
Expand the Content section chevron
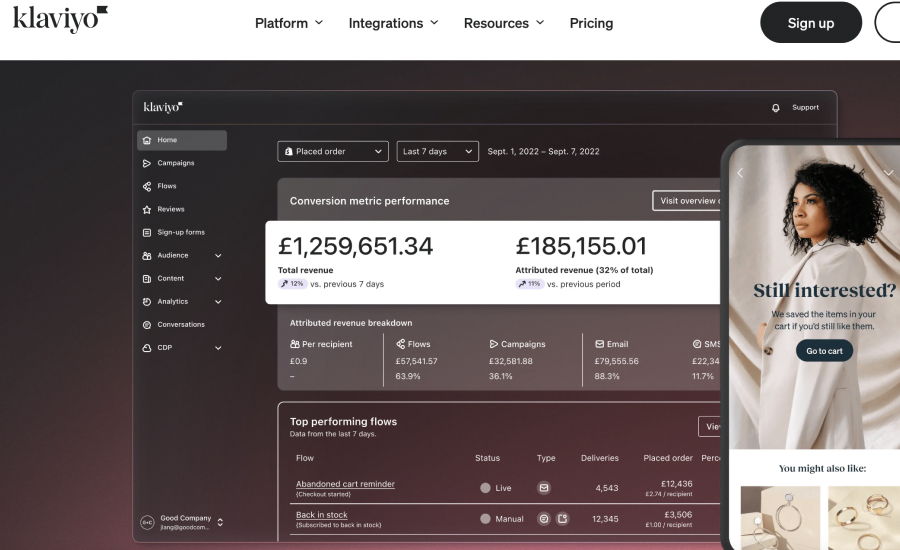point(218,278)
